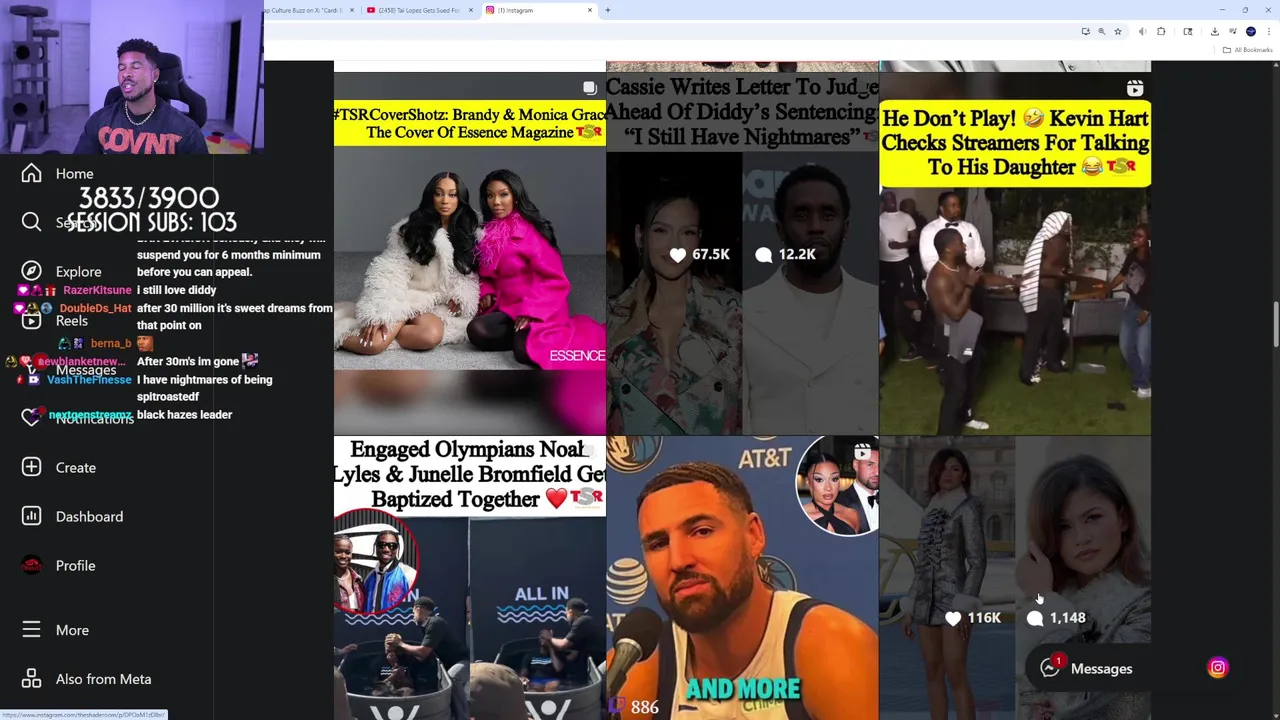
Task: Close the Tai Lopez YouTube tab
Action: (x=471, y=10)
